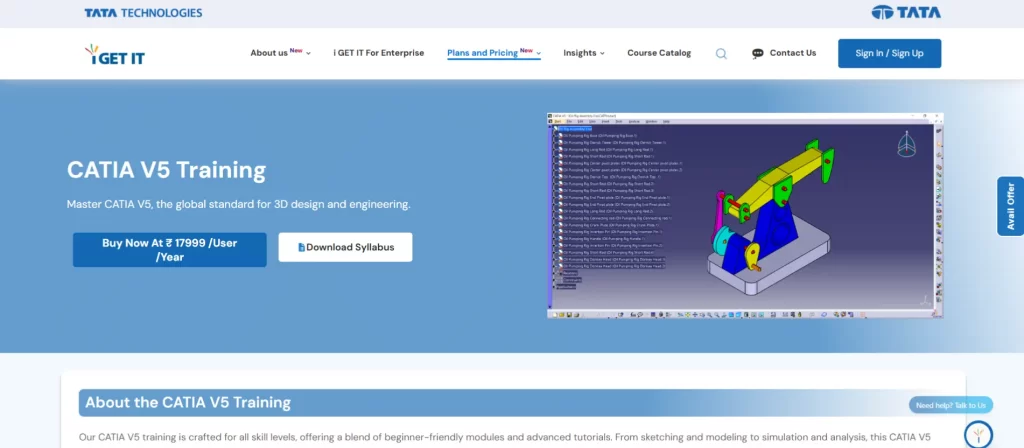Open the Contact Us link
1024x448 pixels.
(x=793, y=53)
